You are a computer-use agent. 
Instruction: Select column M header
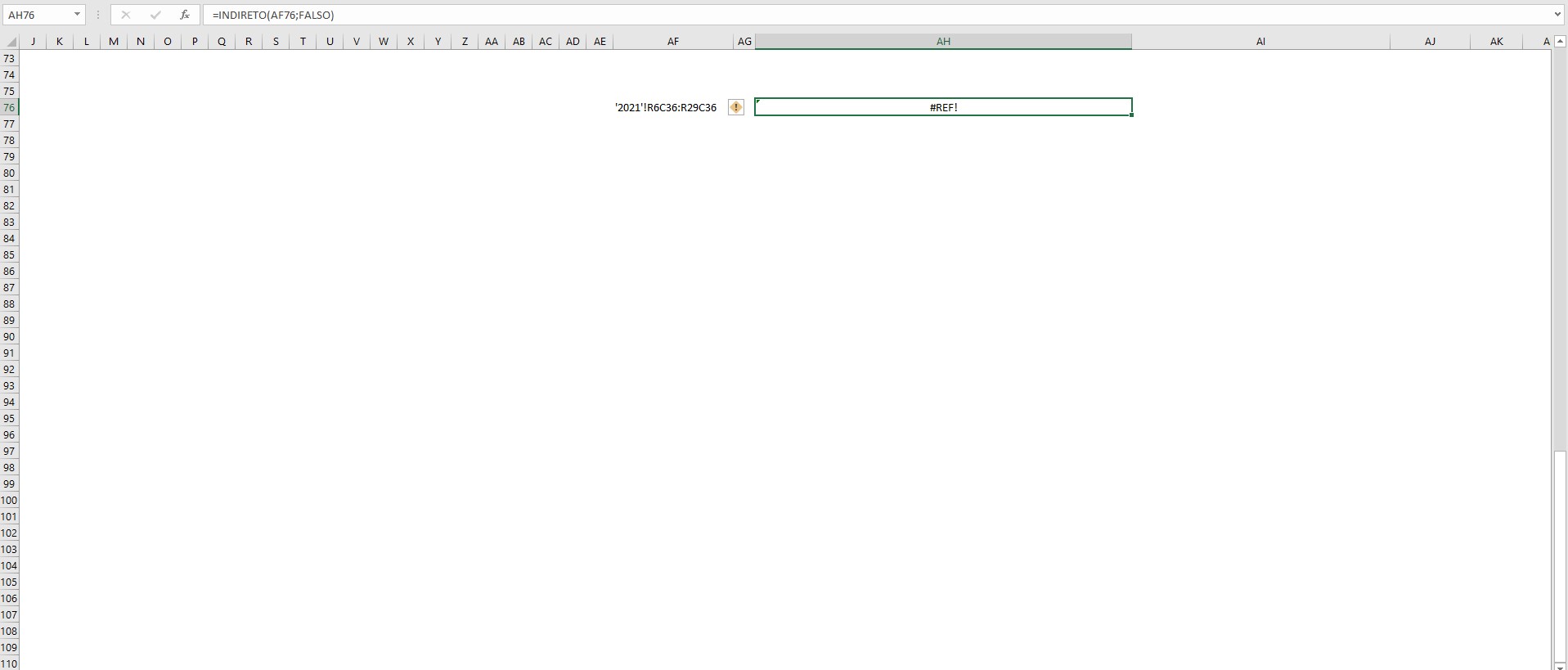pyautogui.click(x=114, y=42)
